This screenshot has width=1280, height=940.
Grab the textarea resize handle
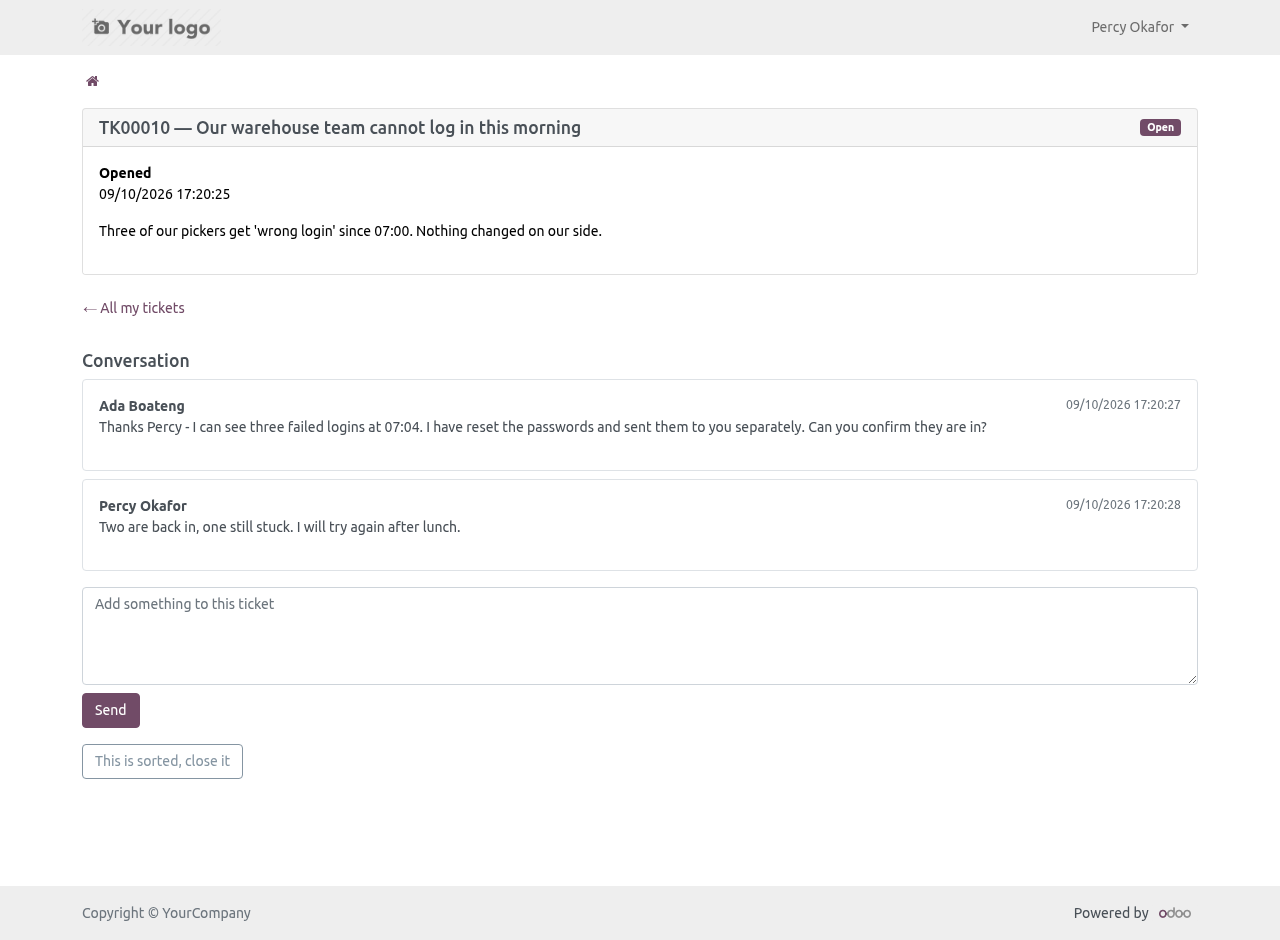[x=1191, y=678]
